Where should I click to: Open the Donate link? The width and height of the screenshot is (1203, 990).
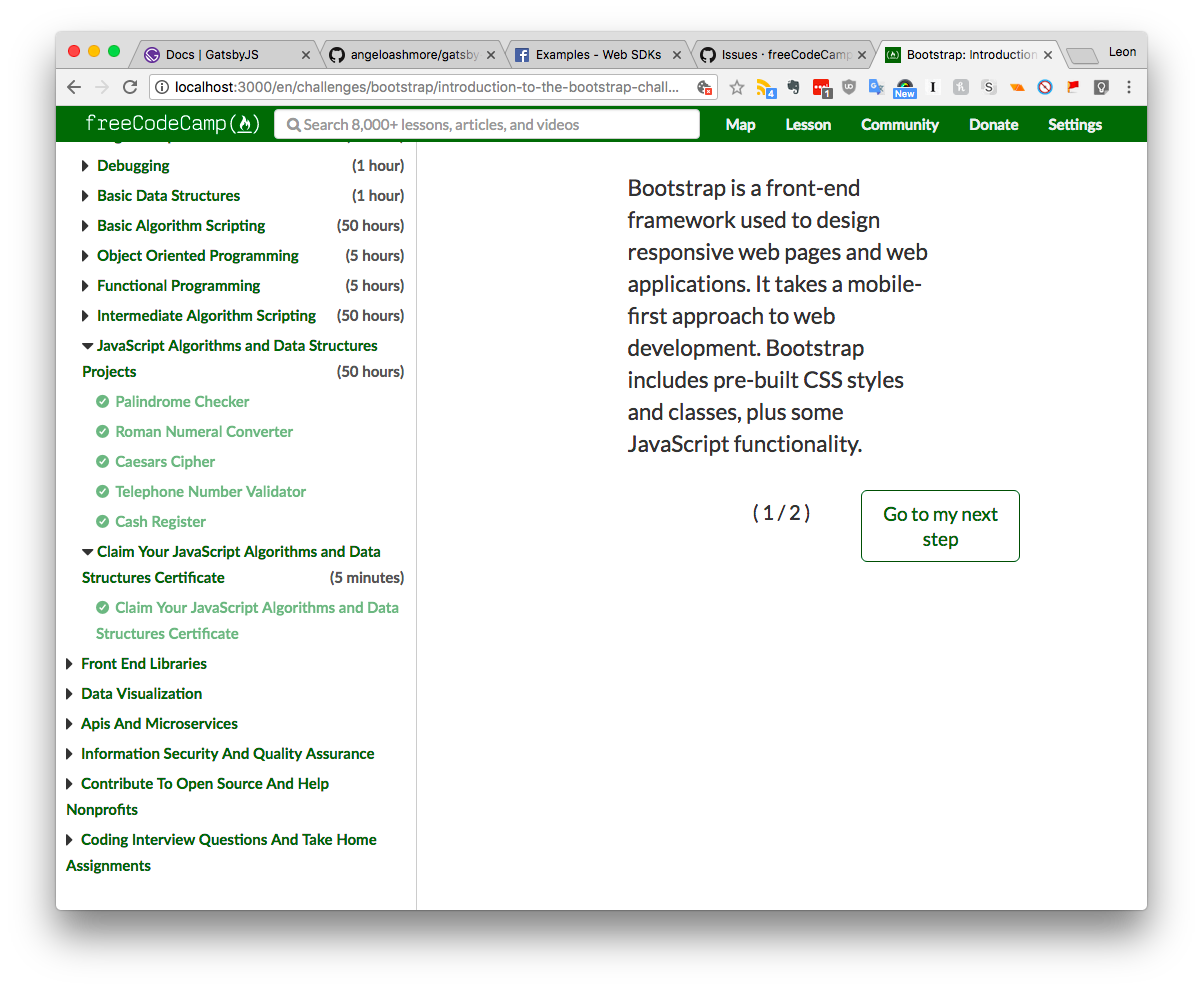(993, 124)
